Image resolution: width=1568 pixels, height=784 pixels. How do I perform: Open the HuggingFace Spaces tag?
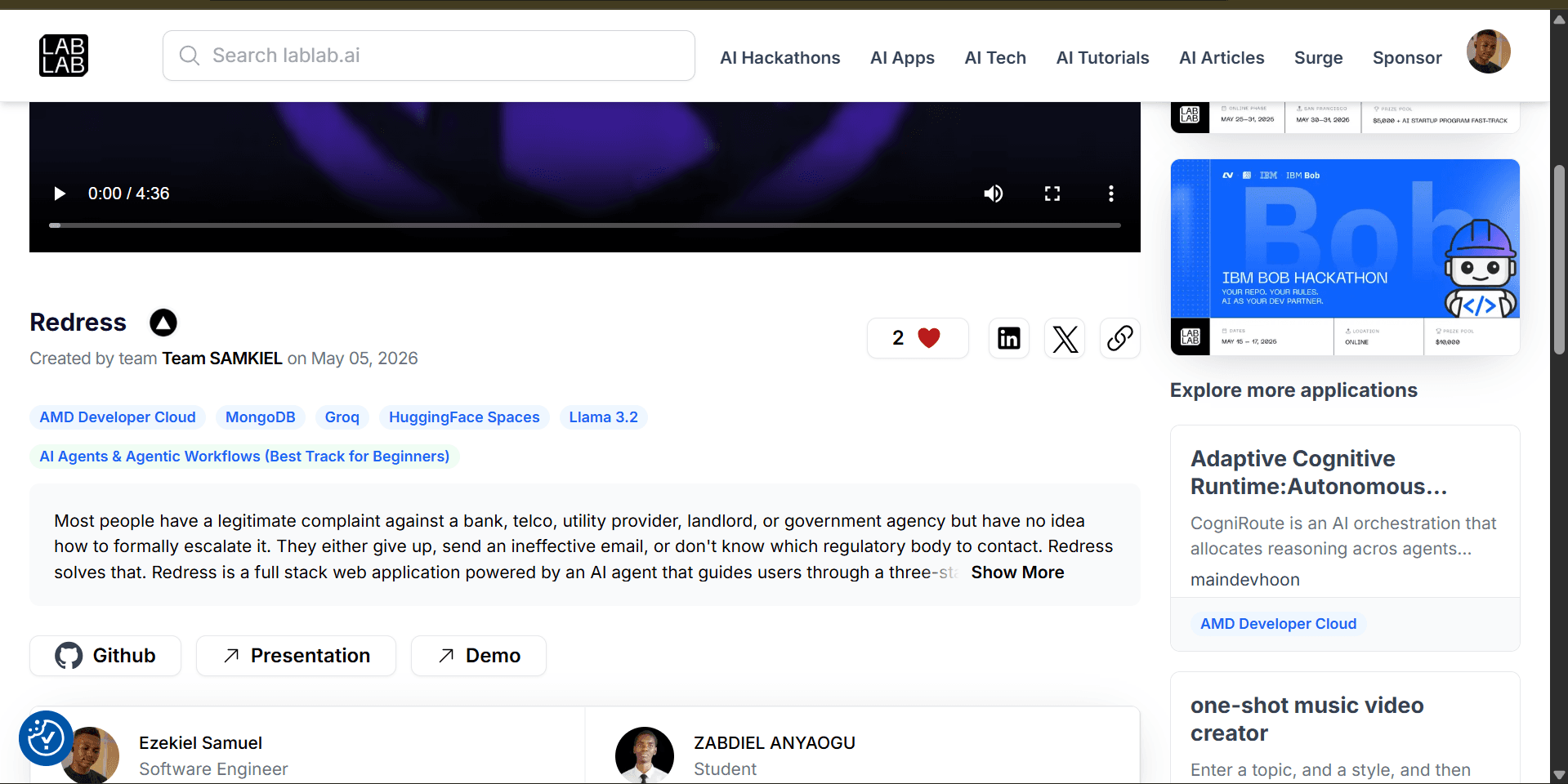coord(464,417)
